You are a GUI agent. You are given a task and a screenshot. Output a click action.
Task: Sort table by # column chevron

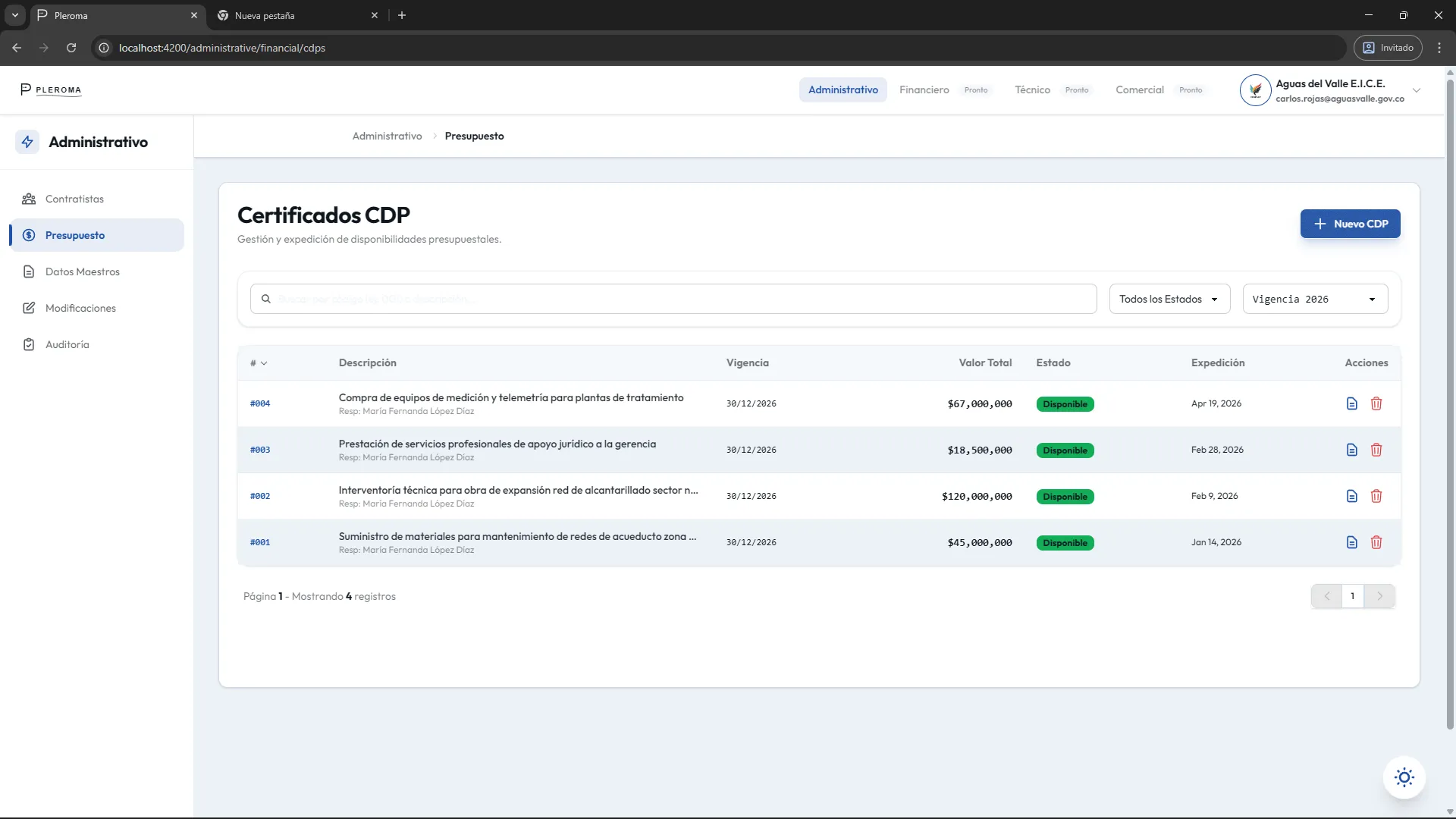pyautogui.click(x=265, y=363)
